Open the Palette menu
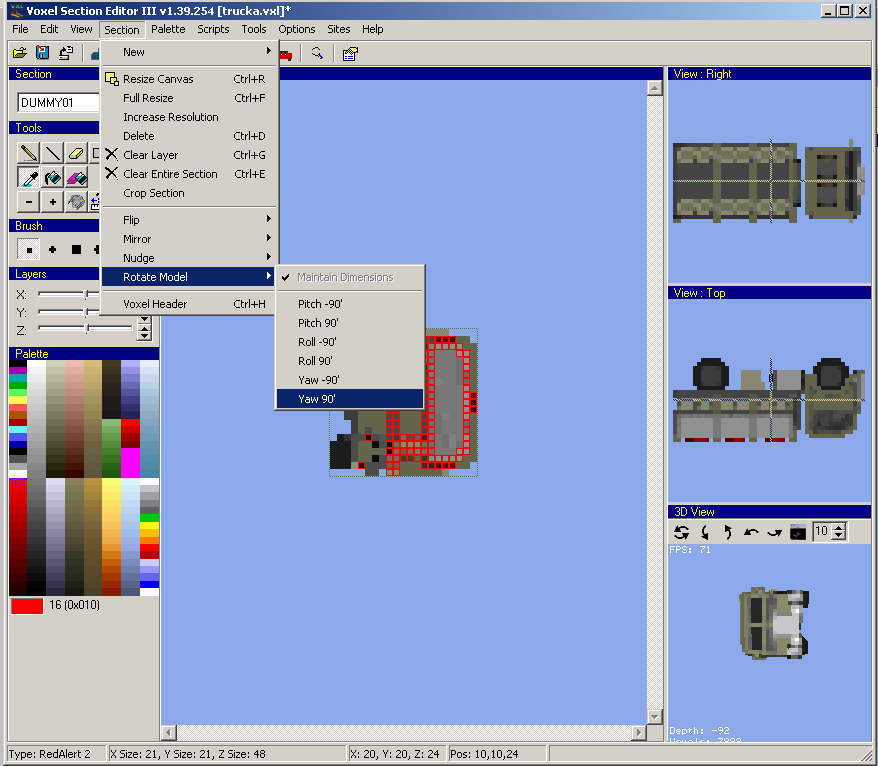The height and width of the screenshot is (766, 878). (168, 29)
